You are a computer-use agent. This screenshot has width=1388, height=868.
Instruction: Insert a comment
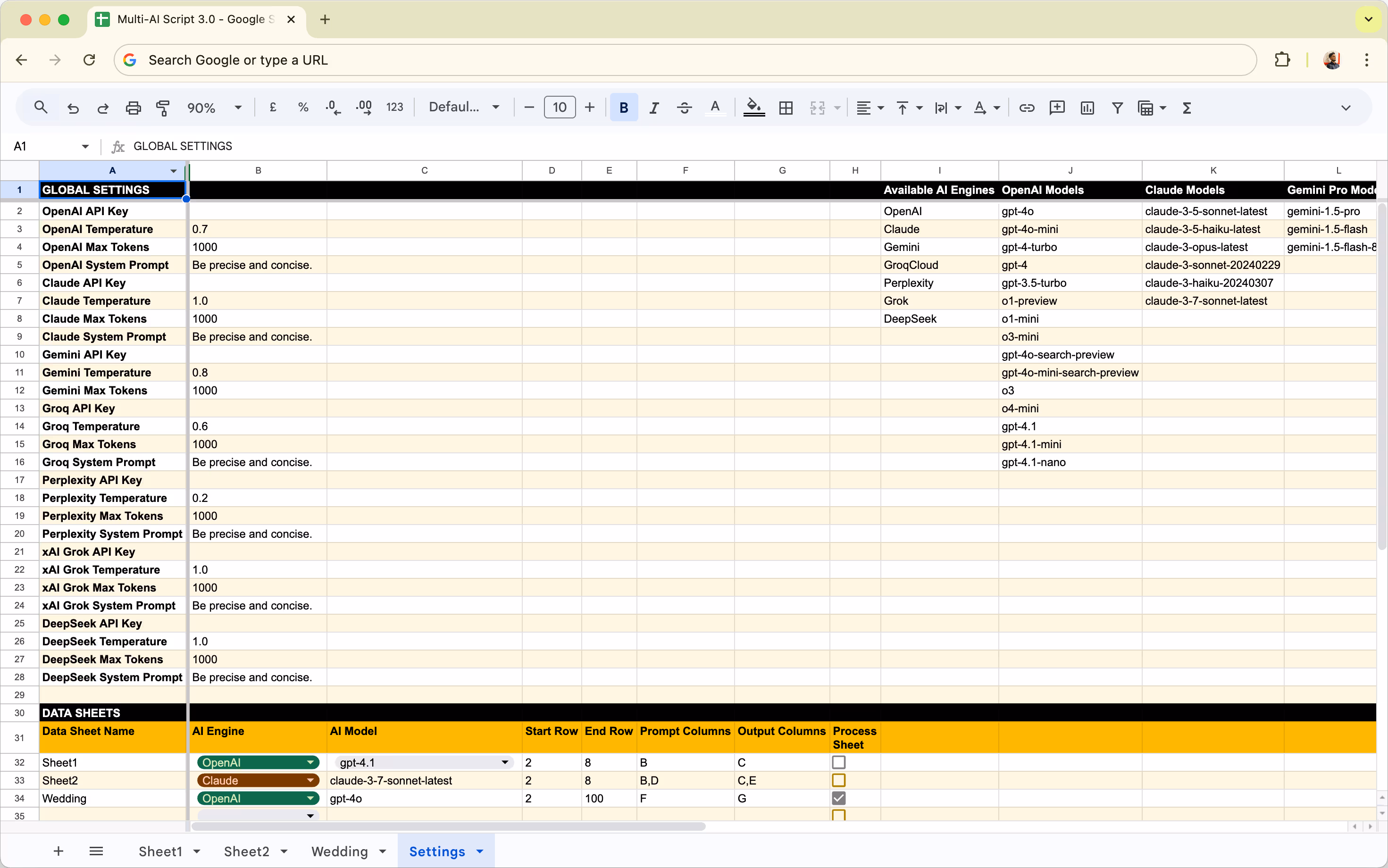(x=1057, y=108)
